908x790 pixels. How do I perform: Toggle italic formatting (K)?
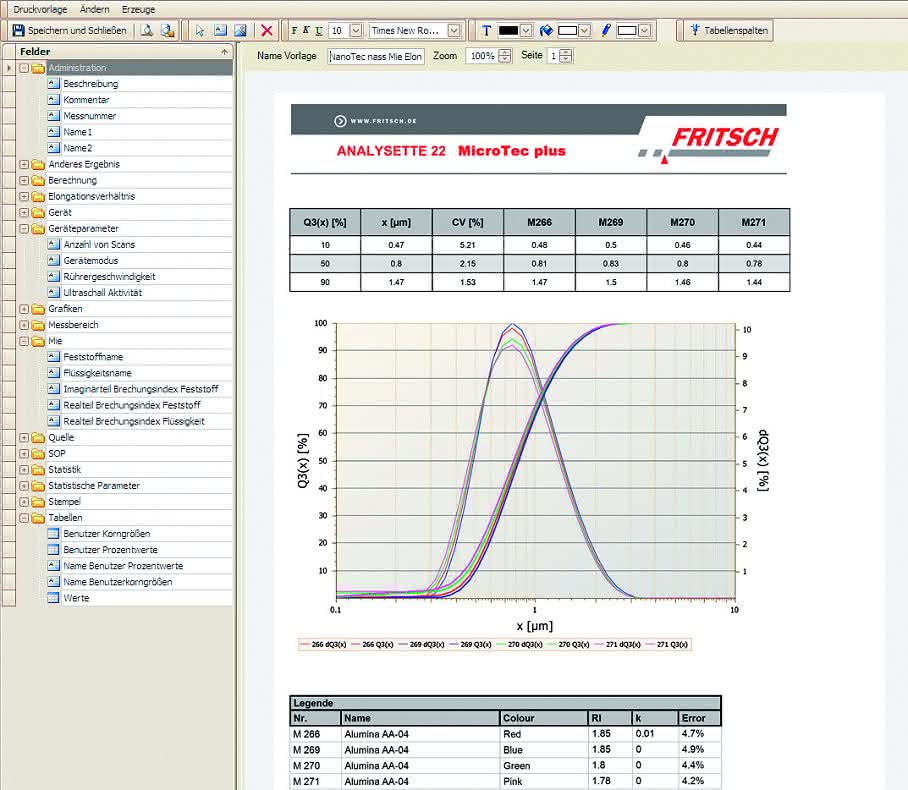[x=306, y=30]
